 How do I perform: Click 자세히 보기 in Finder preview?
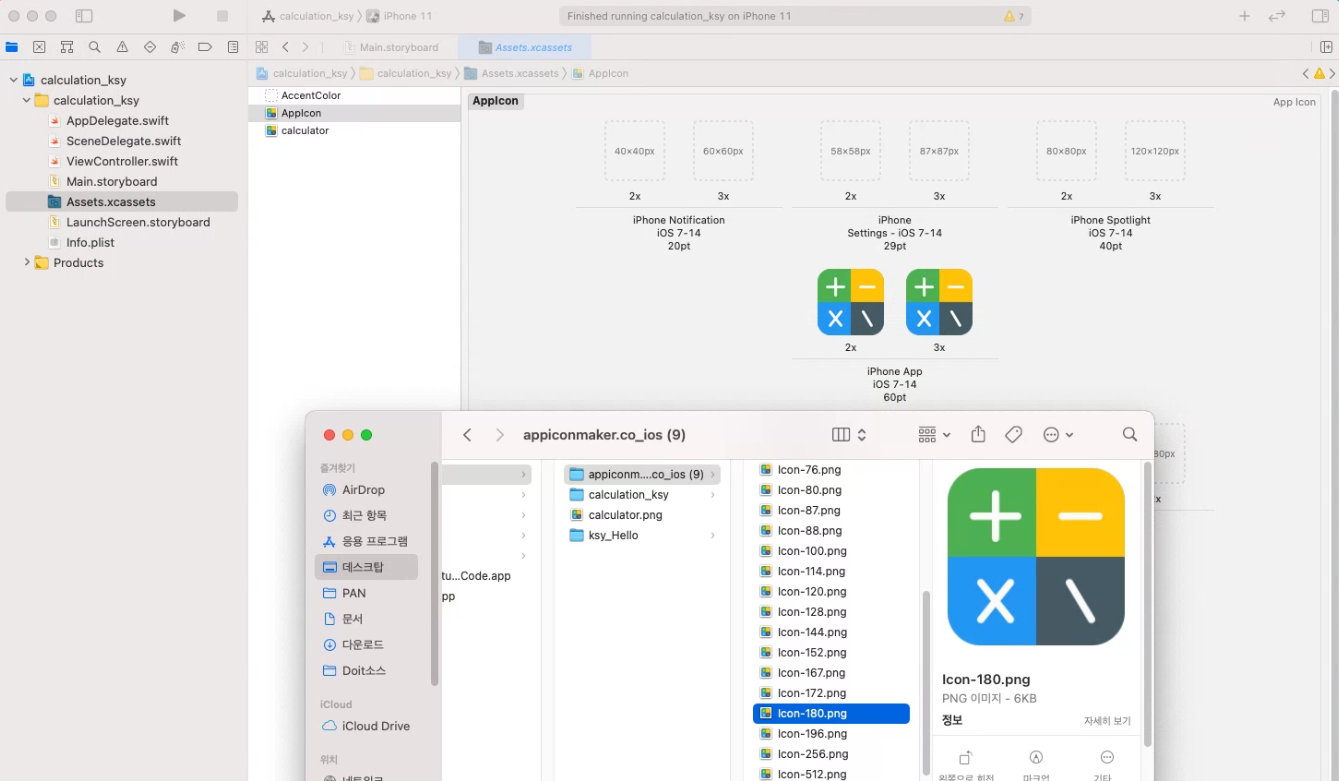(x=1107, y=721)
